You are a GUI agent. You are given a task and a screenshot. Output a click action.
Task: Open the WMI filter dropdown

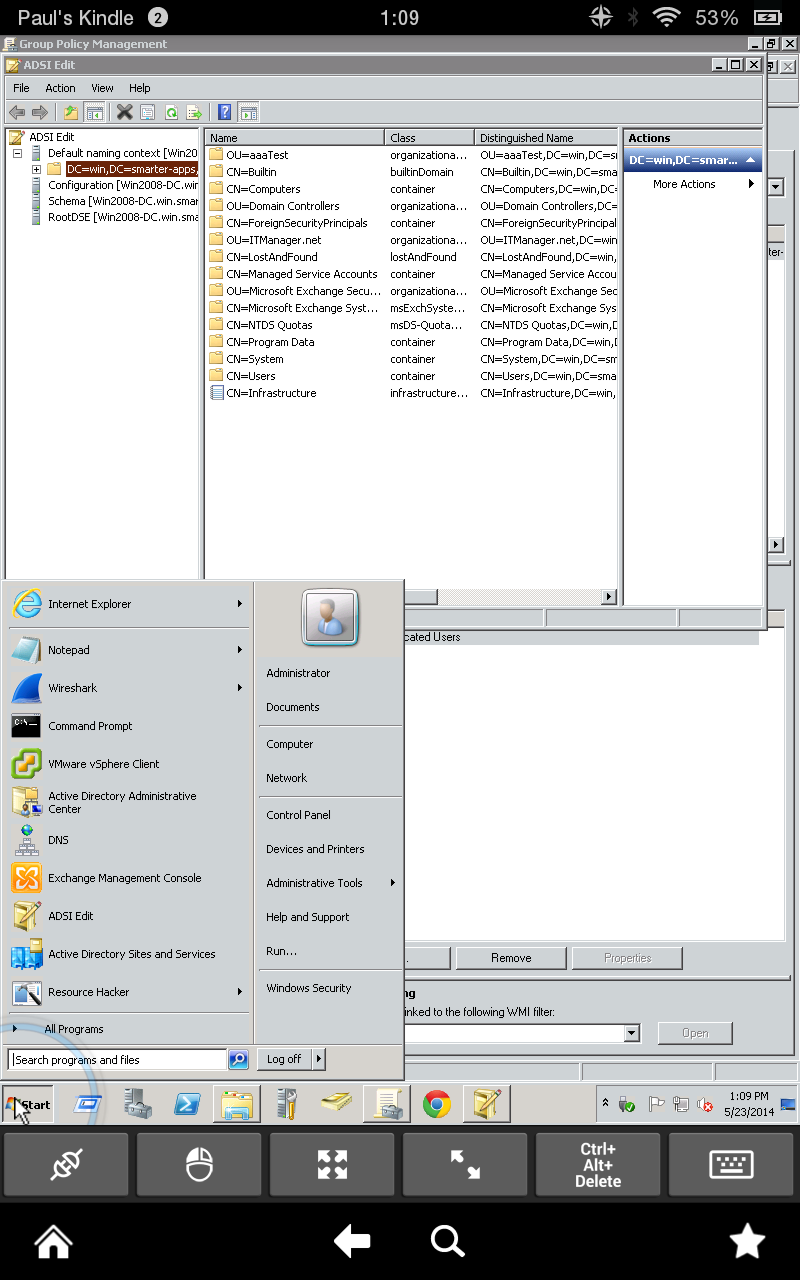tap(631, 1033)
